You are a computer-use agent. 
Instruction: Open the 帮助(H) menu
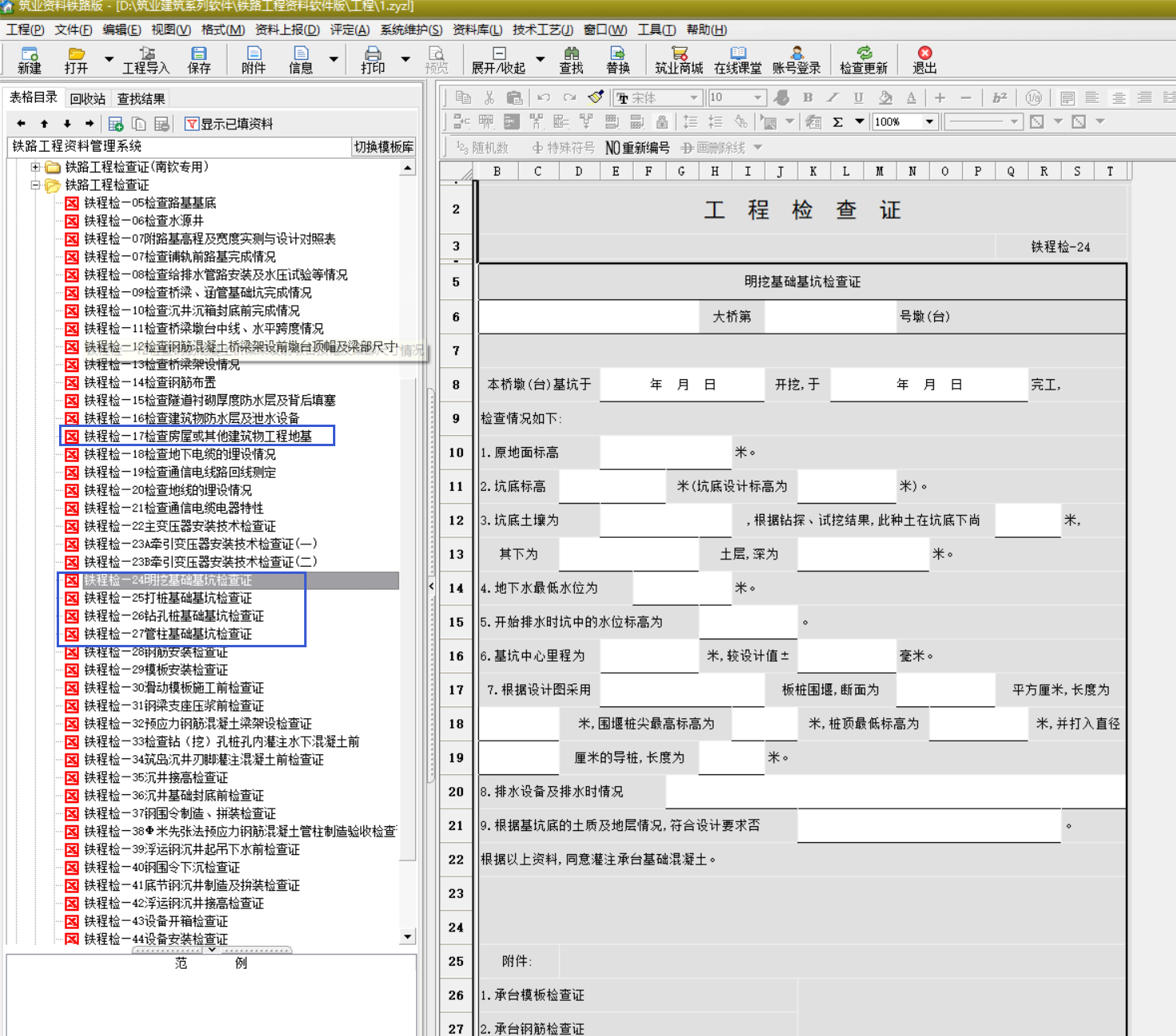pyautogui.click(x=707, y=30)
